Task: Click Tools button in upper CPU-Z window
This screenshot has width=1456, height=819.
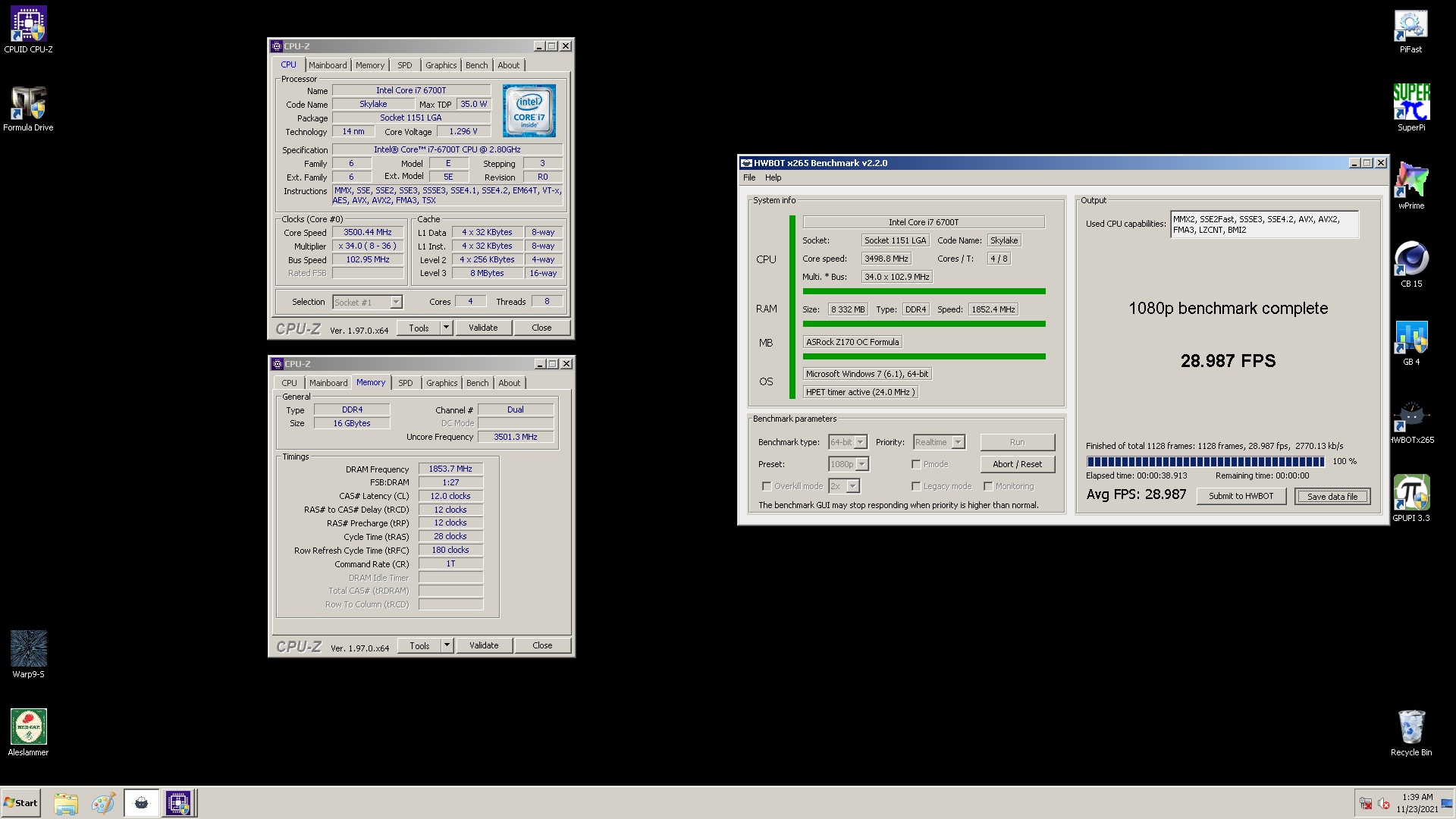Action: [419, 328]
